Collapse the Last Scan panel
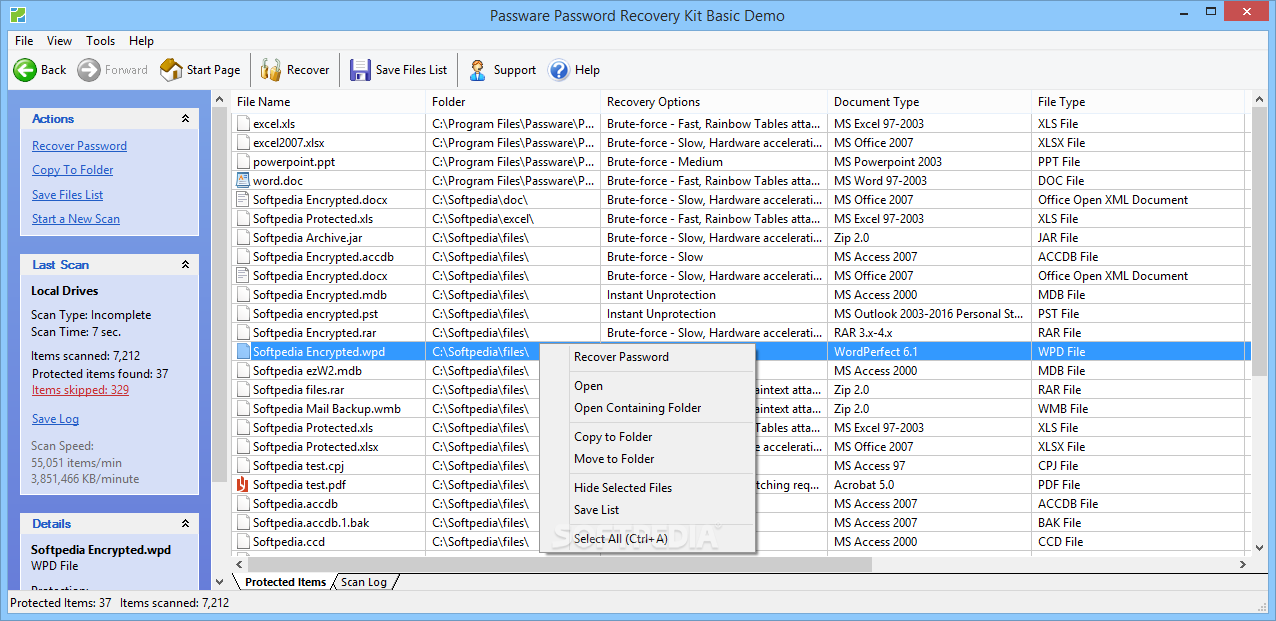Viewport: 1276px width, 621px height. click(185, 265)
